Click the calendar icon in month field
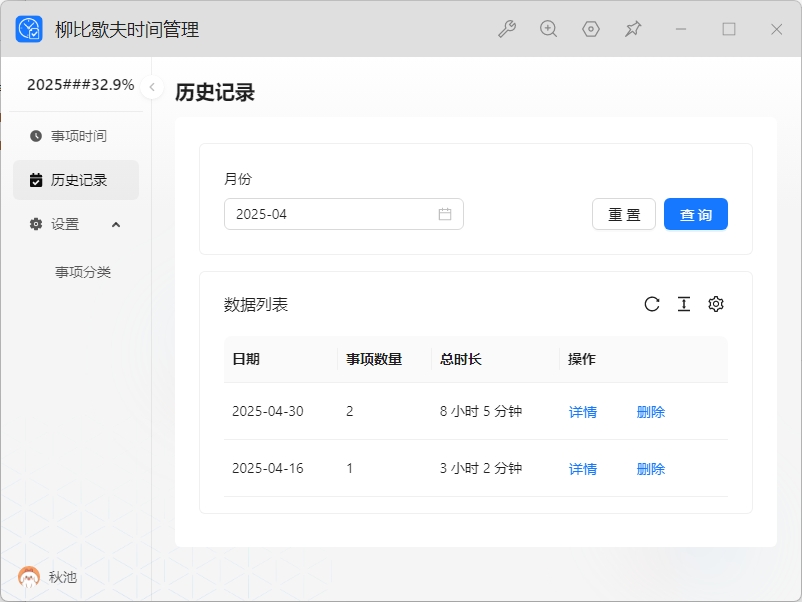 click(445, 214)
